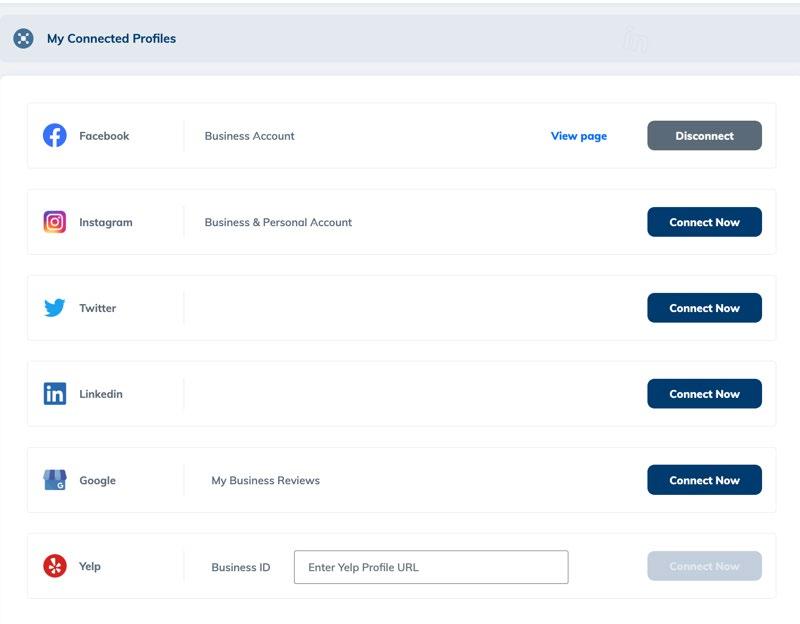
Task: Focus the Enter Yelp Profile URL field
Action: [x=430, y=567]
